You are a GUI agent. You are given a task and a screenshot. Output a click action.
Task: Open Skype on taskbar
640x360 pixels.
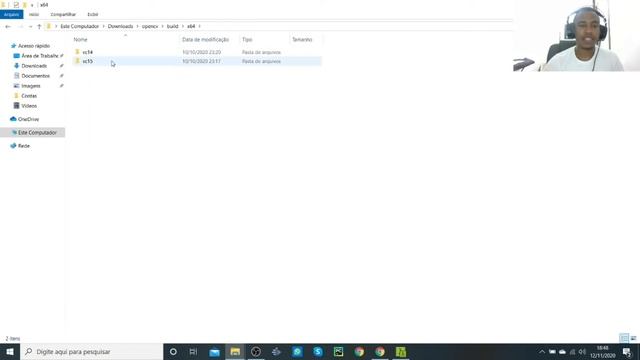318,351
